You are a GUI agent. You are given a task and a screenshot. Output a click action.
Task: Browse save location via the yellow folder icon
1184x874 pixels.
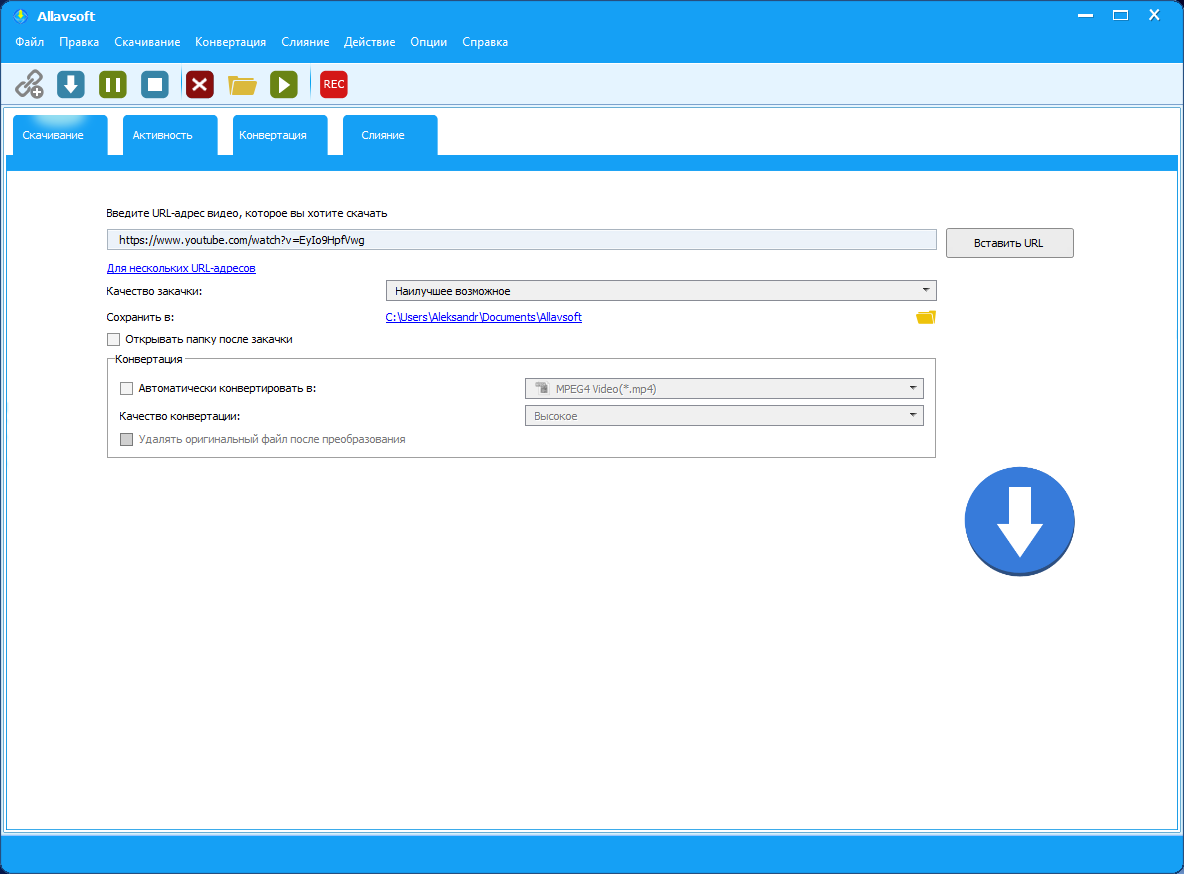tap(925, 317)
